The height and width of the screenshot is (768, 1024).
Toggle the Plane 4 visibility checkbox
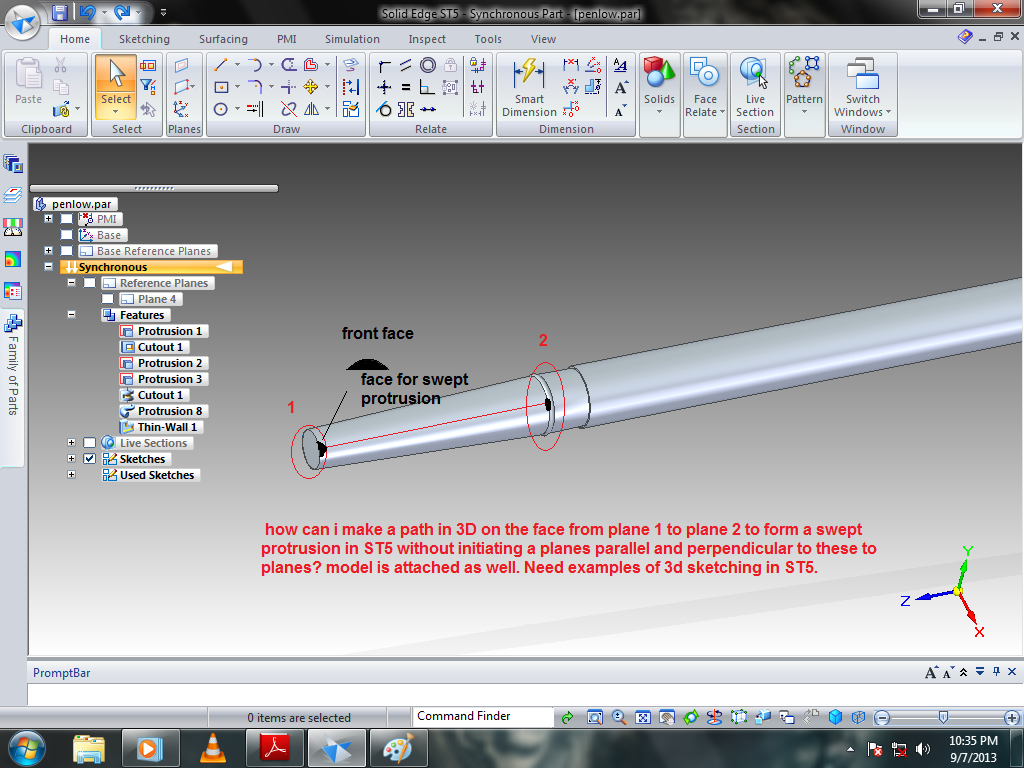[x=108, y=299]
